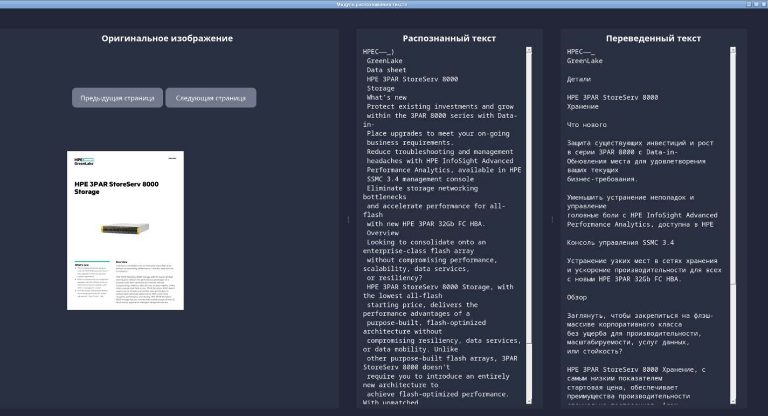Click 'SSMC 3.4 management console' line
Screen dimensions: 768x416
pos(420,179)
